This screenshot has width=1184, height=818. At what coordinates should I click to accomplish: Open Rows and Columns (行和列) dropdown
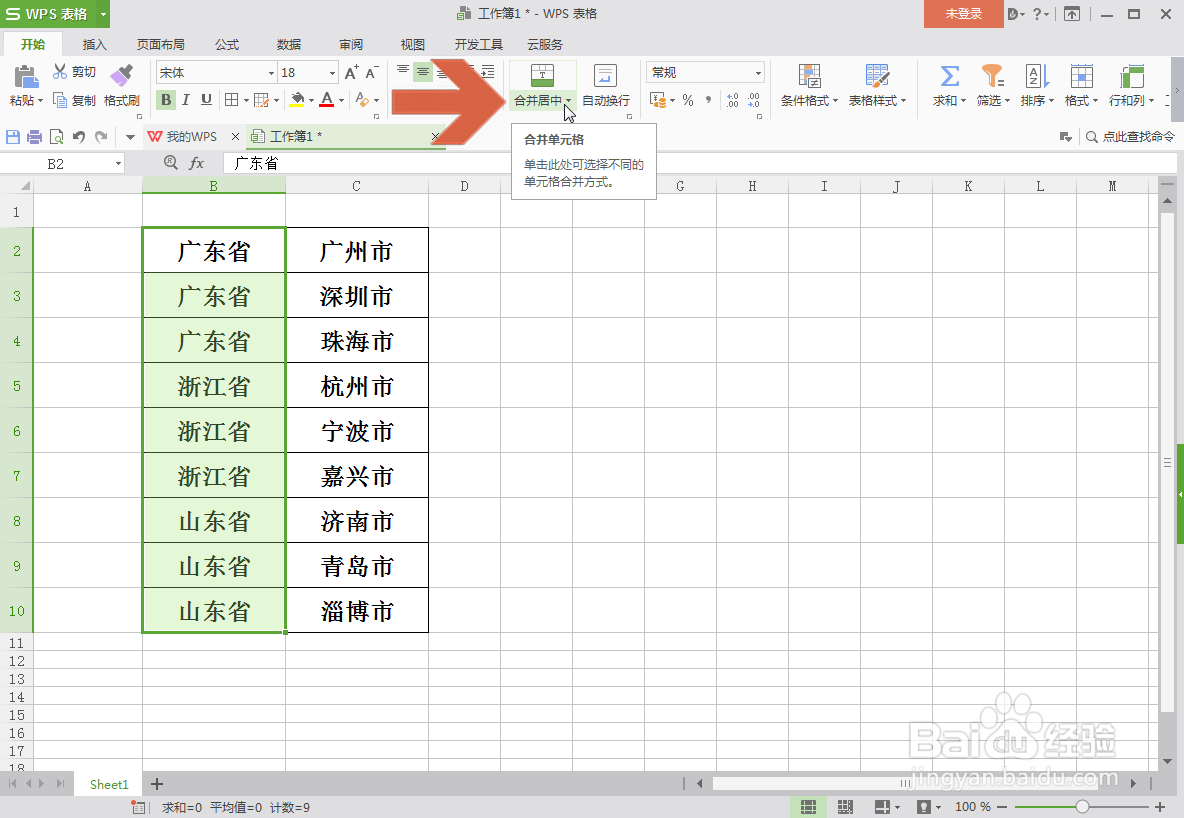tap(1131, 85)
